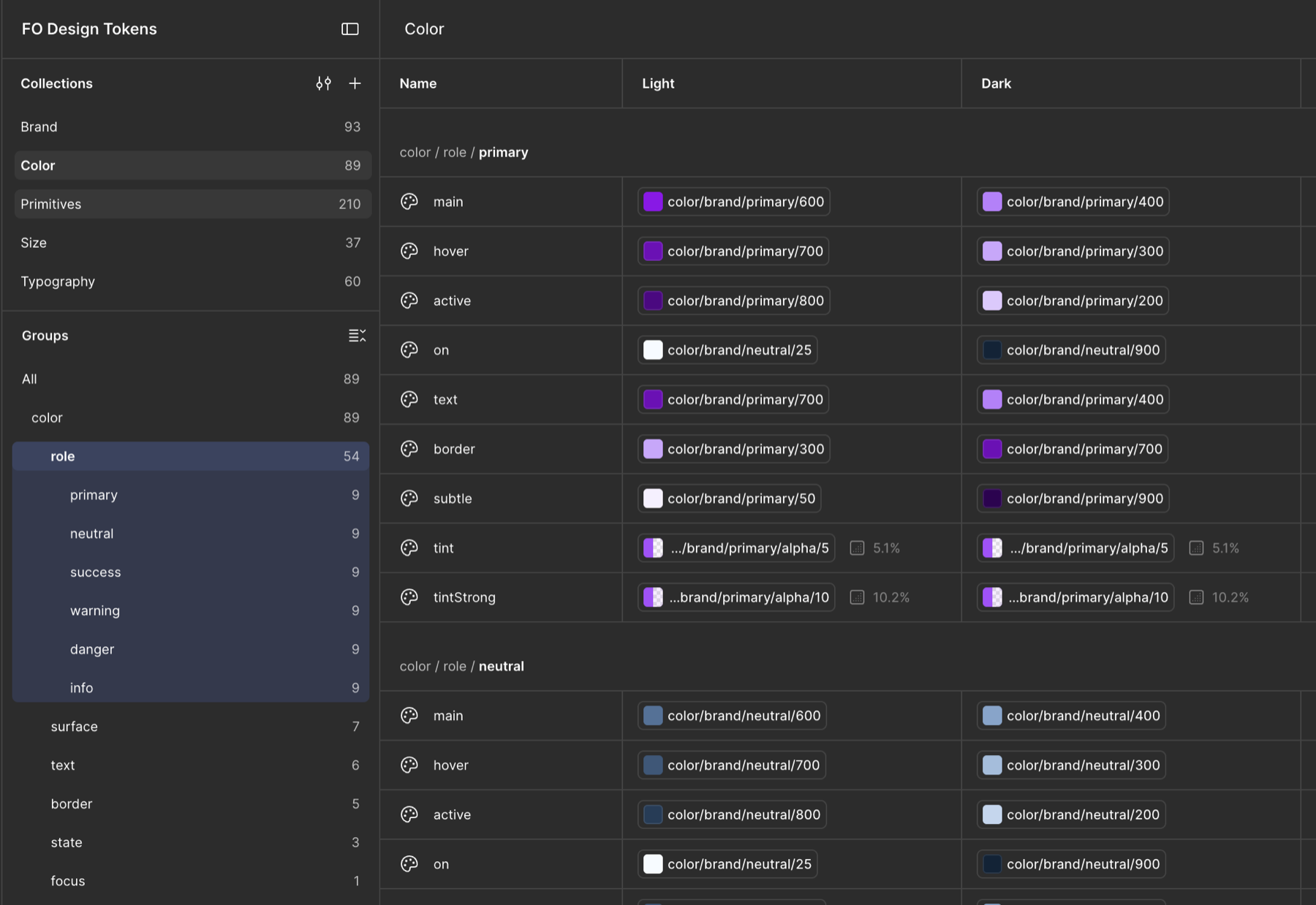The height and width of the screenshot is (905, 1316).
Task: Open the Typography collection
Action: click(x=192, y=281)
